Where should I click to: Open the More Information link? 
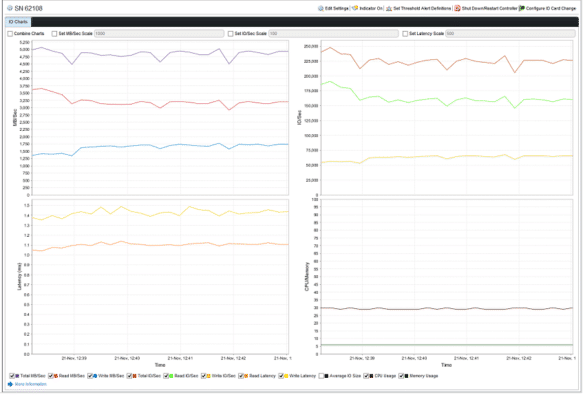(31, 384)
